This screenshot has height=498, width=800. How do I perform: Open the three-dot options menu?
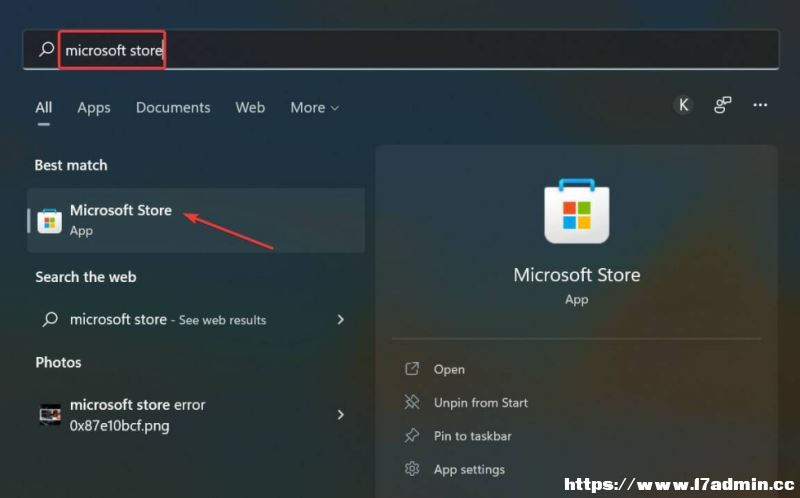pyautogui.click(x=760, y=105)
